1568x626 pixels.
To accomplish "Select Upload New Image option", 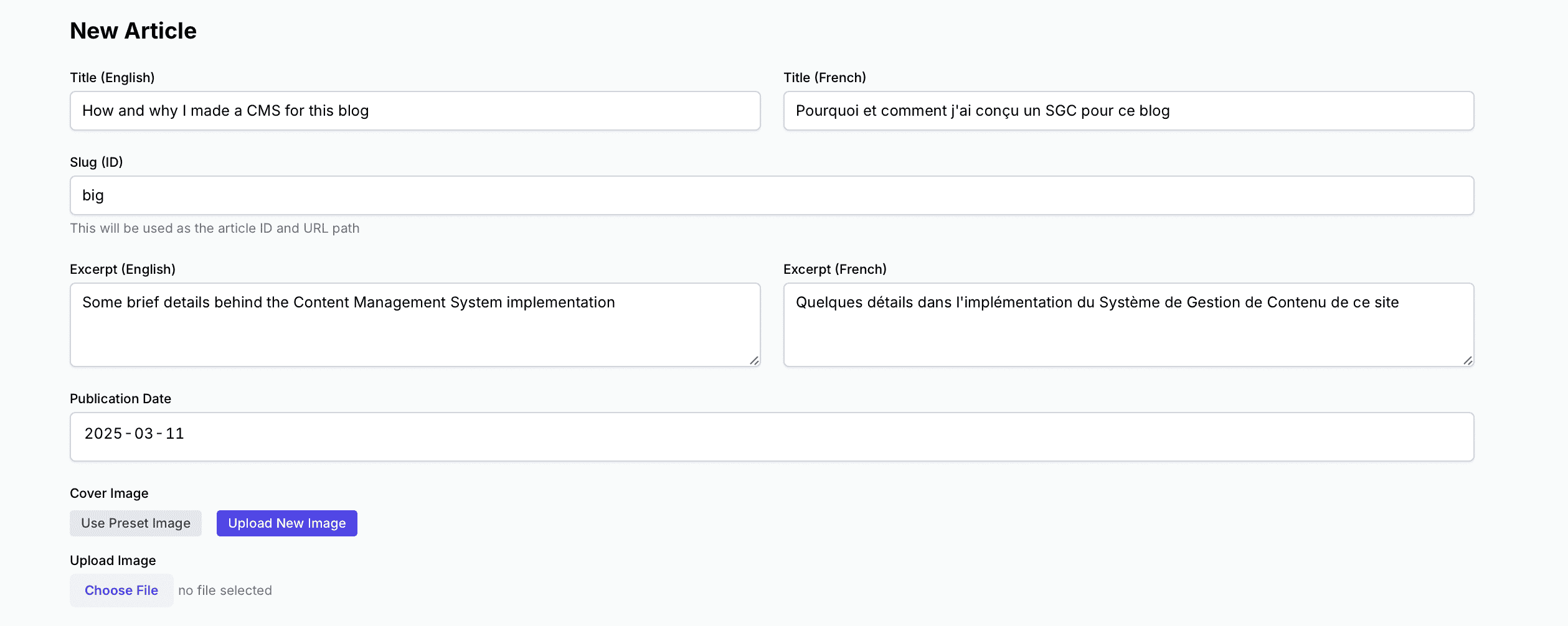I will (x=287, y=523).
